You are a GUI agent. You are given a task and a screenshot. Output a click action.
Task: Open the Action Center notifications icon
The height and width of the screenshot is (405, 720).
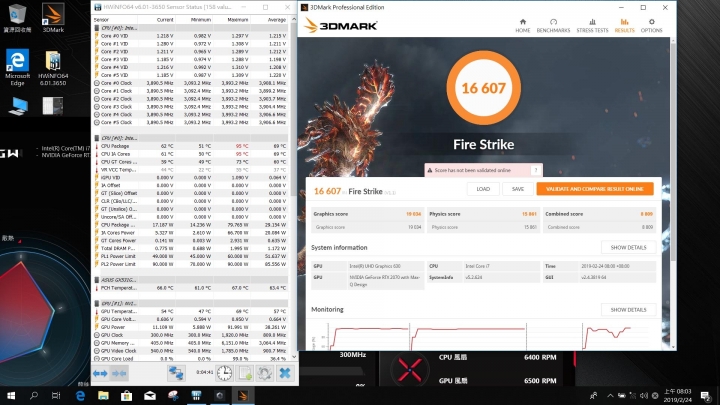click(x=706, y=395)
